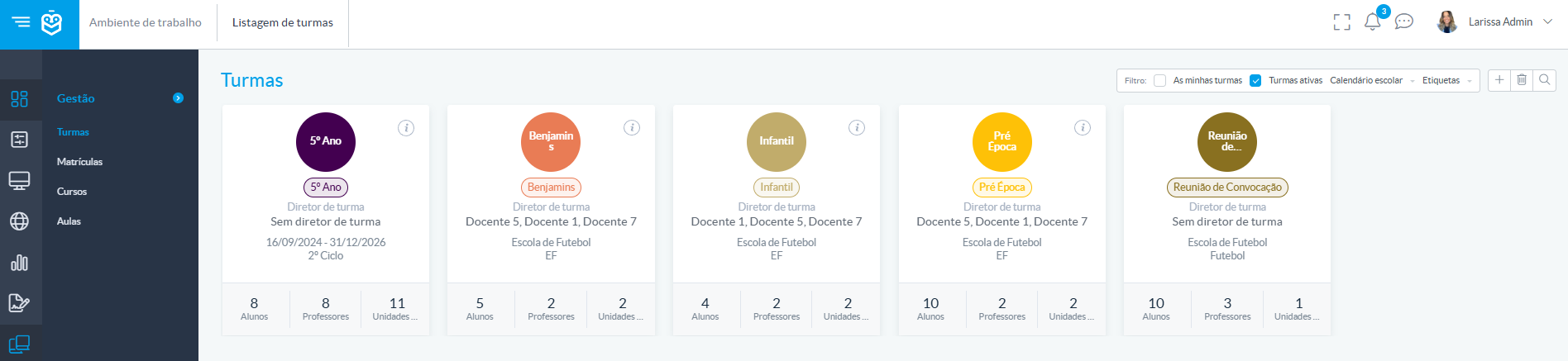Expand the Calendário escolar dropdown
This screenshot has height=361, width=1568.
pyautogui.click(x=1372, y=81)
